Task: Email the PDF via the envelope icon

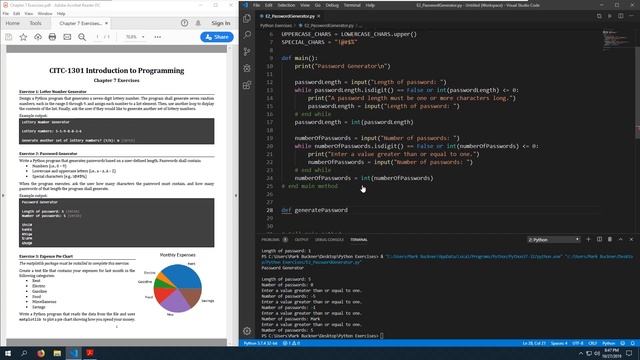Action: point(67,37)
